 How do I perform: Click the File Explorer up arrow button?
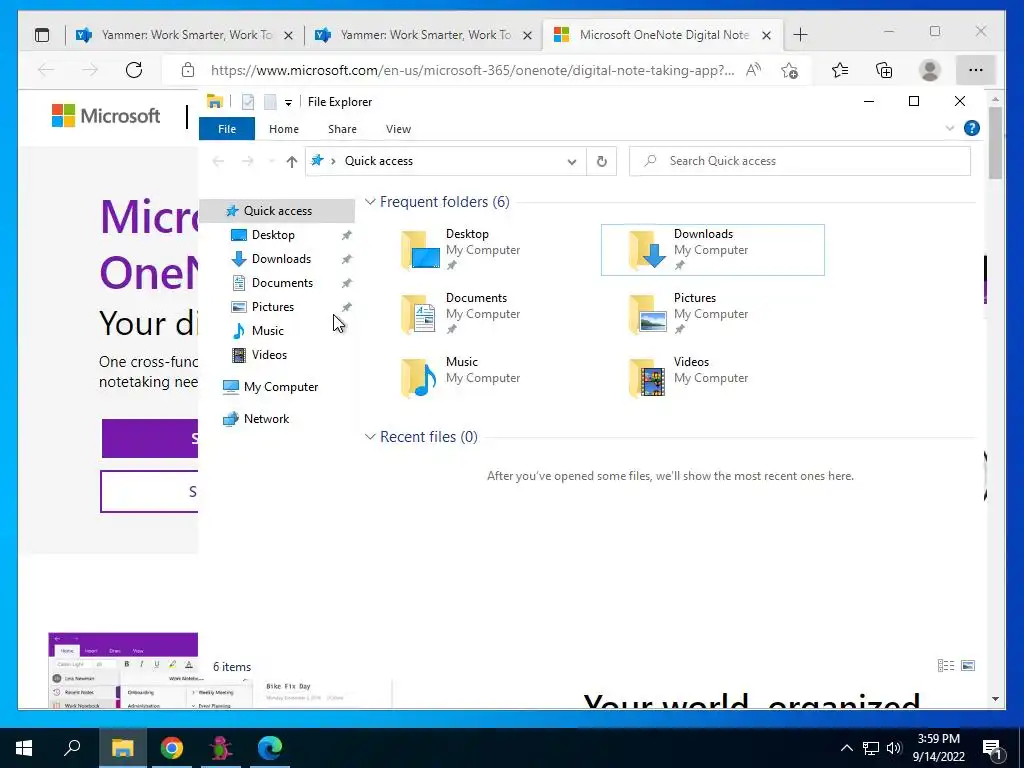tap(292, 161)
